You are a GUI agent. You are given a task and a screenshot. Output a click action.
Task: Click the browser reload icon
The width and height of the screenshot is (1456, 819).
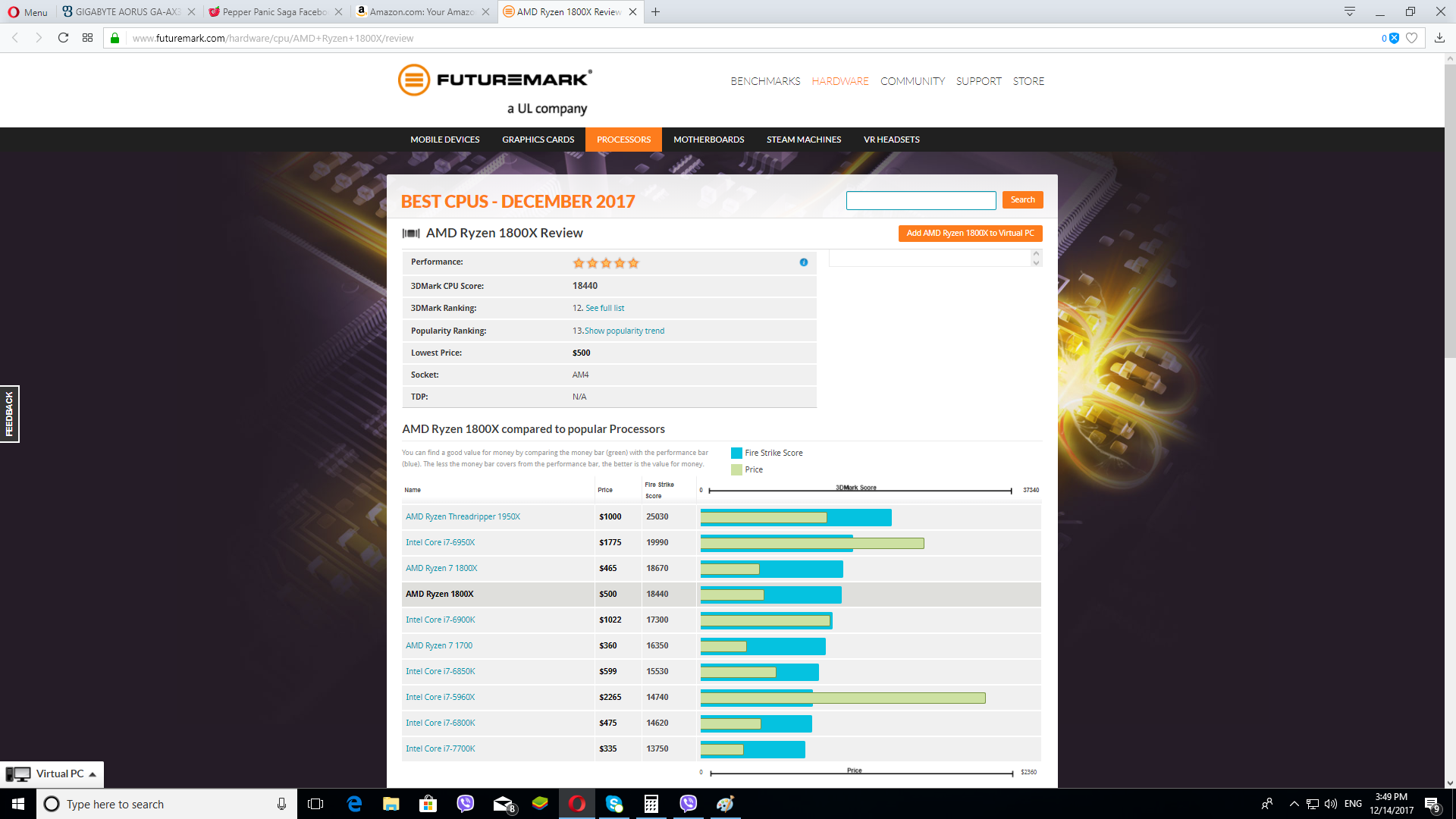pyautogui.click(x=63, y=38)
